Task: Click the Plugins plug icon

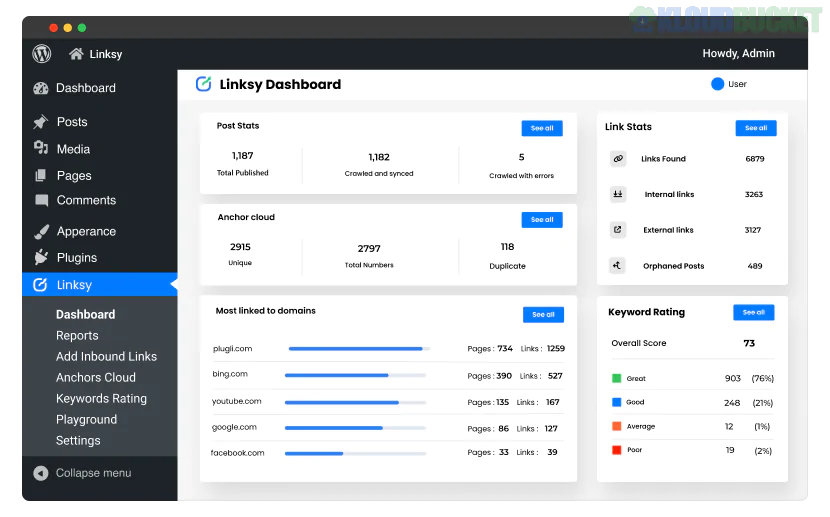Action: [41, 257]
